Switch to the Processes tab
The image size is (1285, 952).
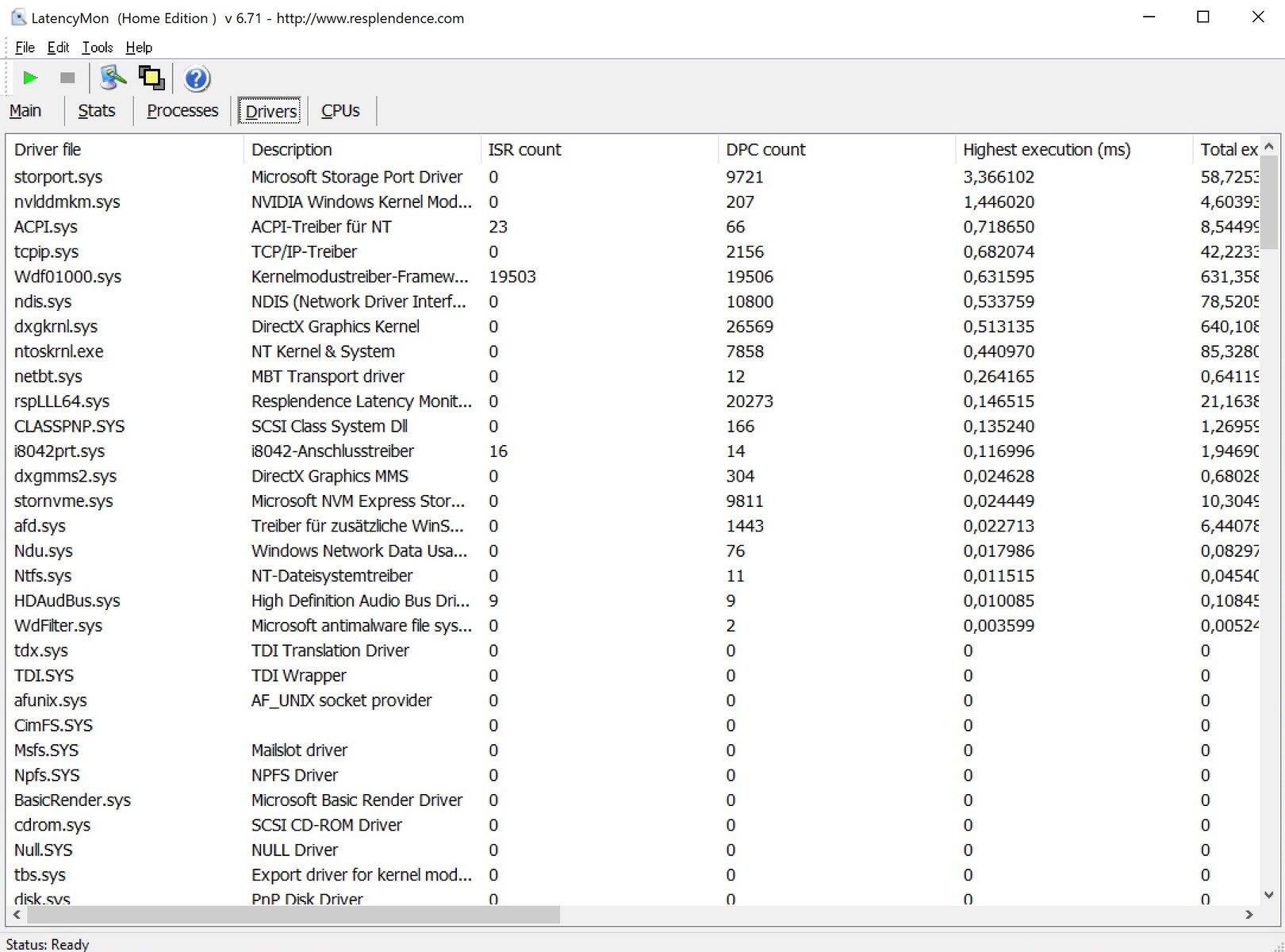point(182,111)
